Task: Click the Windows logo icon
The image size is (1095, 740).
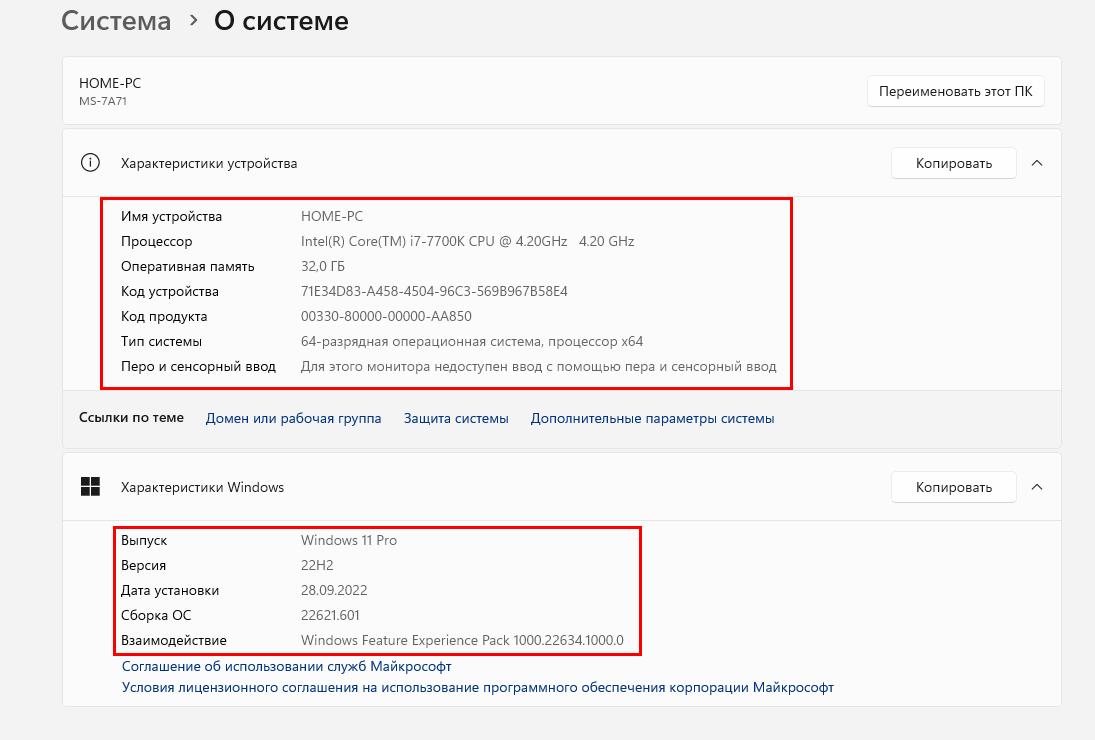Action: pyautogui.click(x=91, y=487)
